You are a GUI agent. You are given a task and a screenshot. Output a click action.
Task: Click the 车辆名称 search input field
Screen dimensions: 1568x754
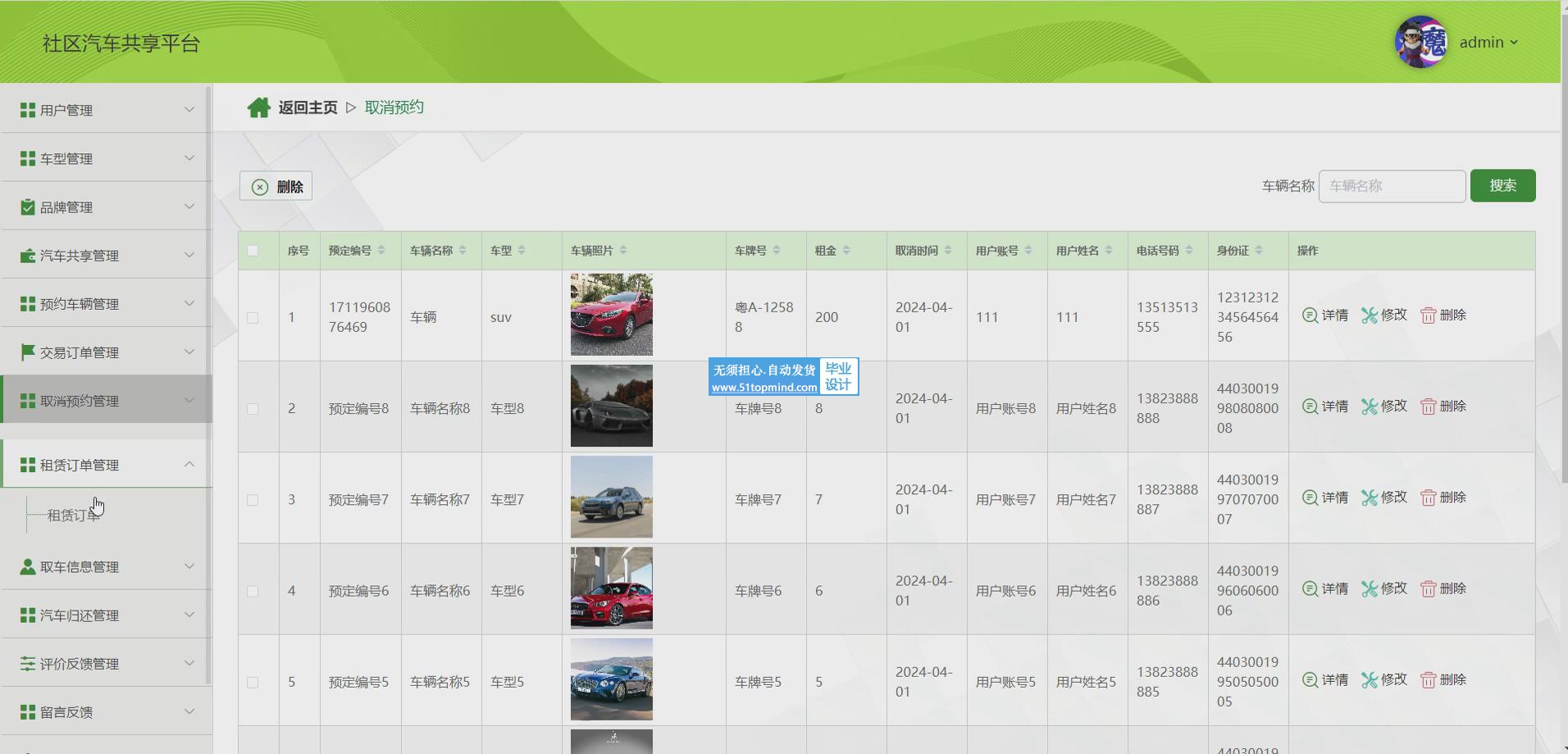click(1392, 186)
